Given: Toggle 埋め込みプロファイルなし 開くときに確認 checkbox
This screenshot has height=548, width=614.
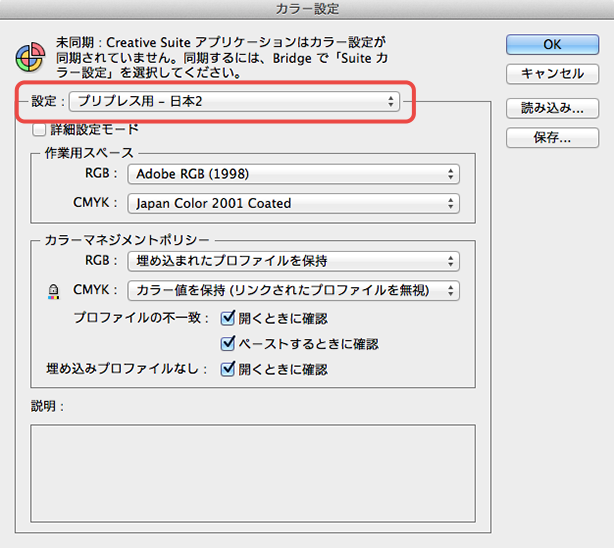Looking at the screenshot, I should [x=228, y=369].
